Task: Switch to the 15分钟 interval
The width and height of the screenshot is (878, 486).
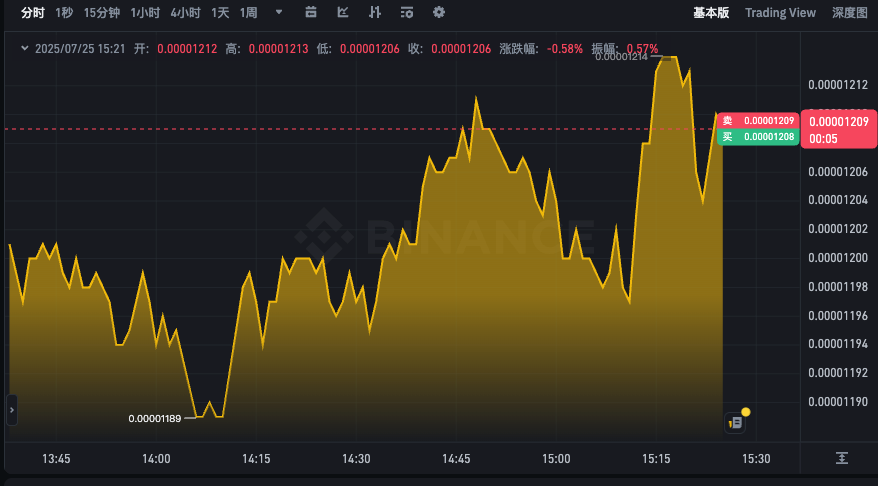Action: (x=101, y=13)
